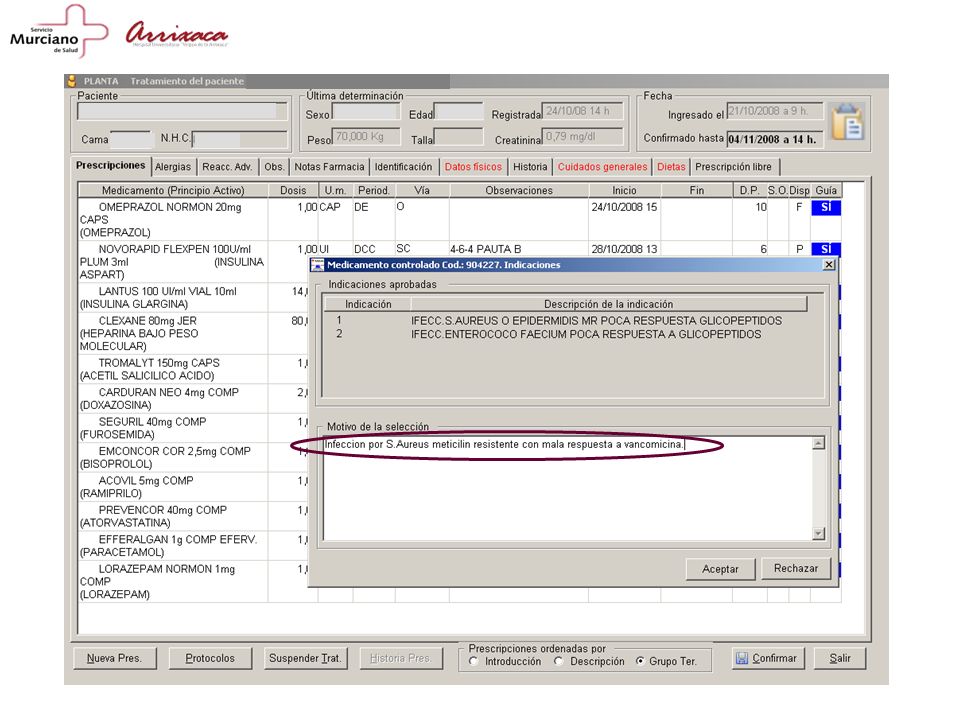
Task: Open the Prescripciones tab
Action: click(x=111, y=165)
